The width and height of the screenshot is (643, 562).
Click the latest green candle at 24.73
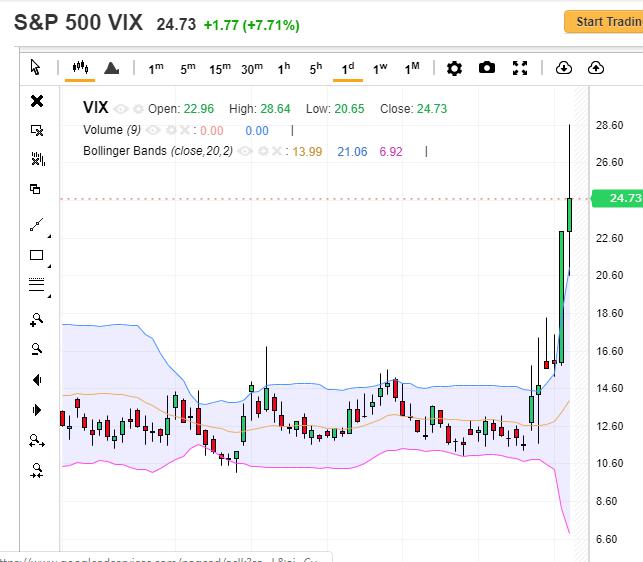(x=569, y=215)
